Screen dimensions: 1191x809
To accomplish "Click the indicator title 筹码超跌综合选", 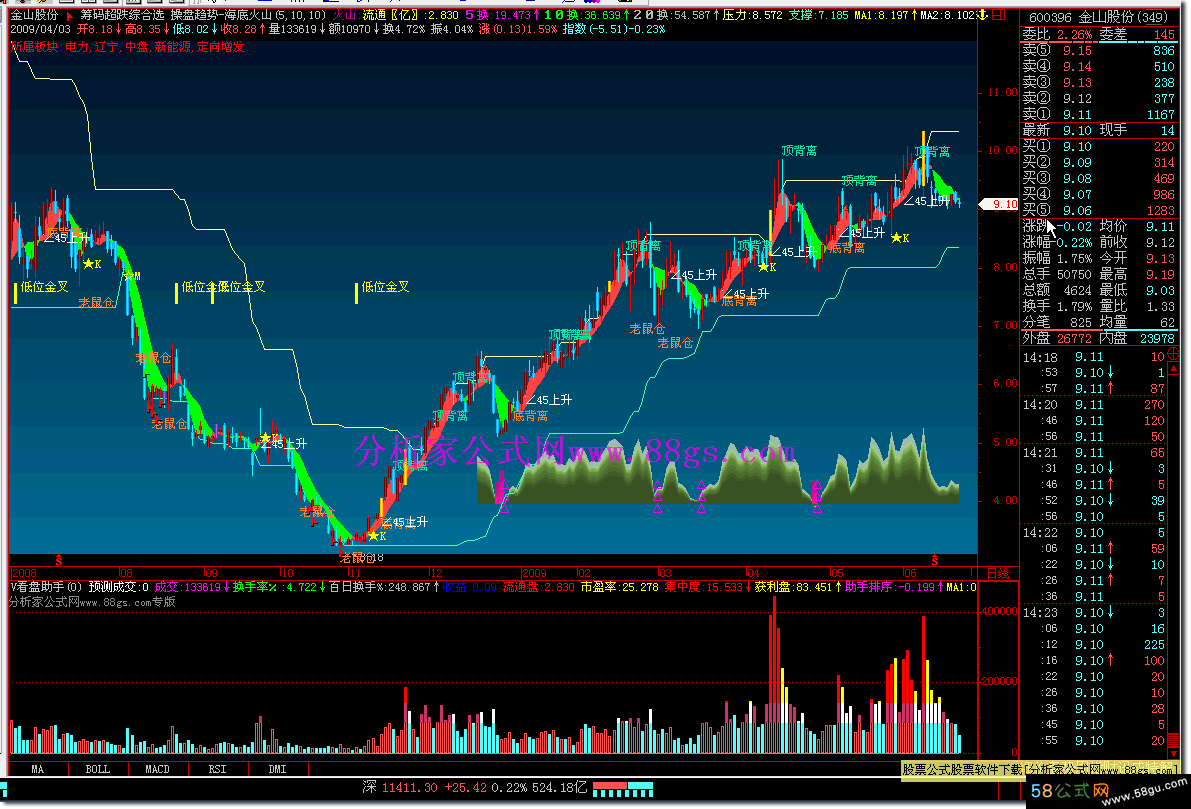I will click(122, 14).
